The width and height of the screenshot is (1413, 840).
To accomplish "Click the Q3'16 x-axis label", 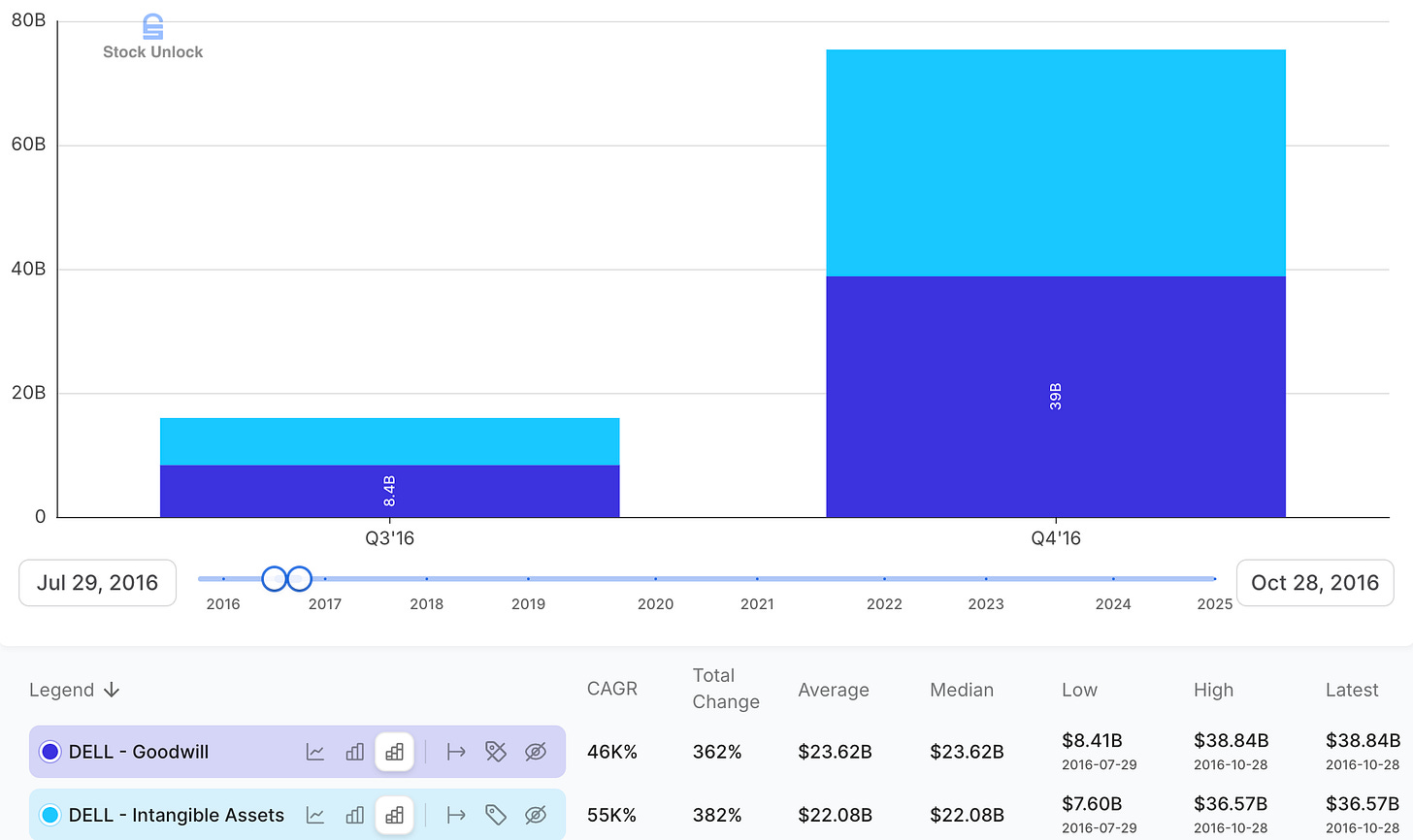I will pos(389,538).
